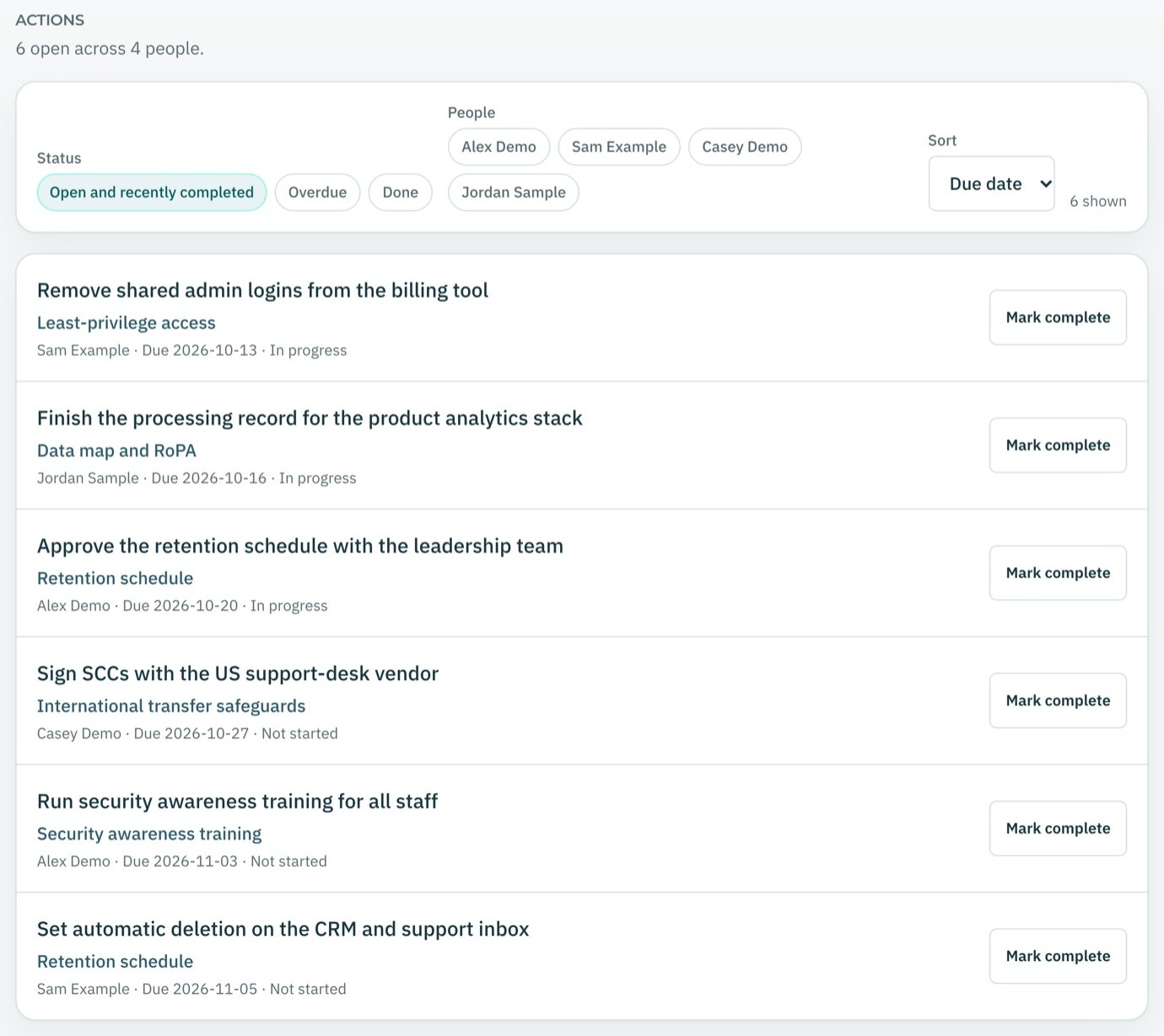Click 'Jordan Sample · Due 2026-10-16 · In progress'

coord(197,478)
